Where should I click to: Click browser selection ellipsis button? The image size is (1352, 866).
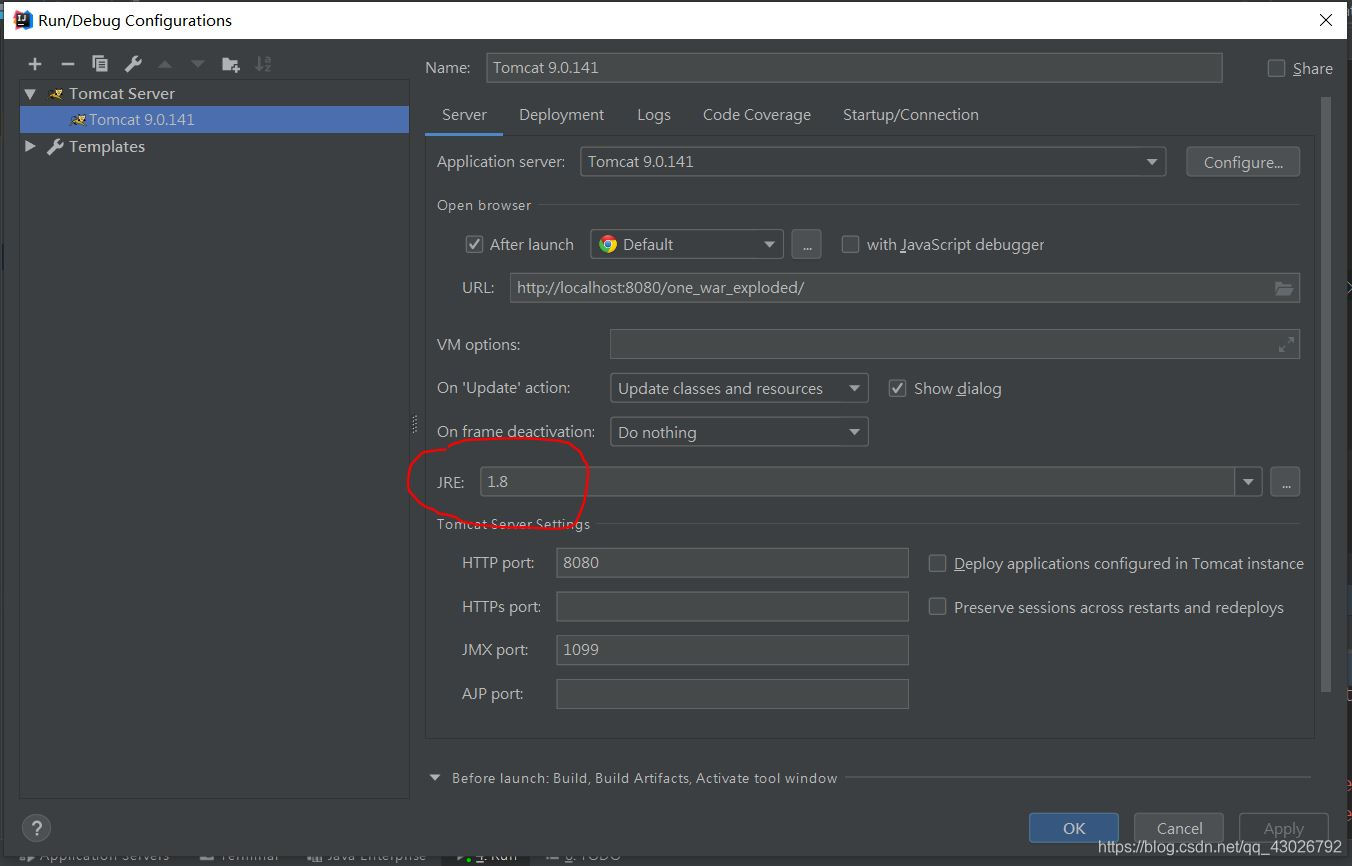coord(807,244)
